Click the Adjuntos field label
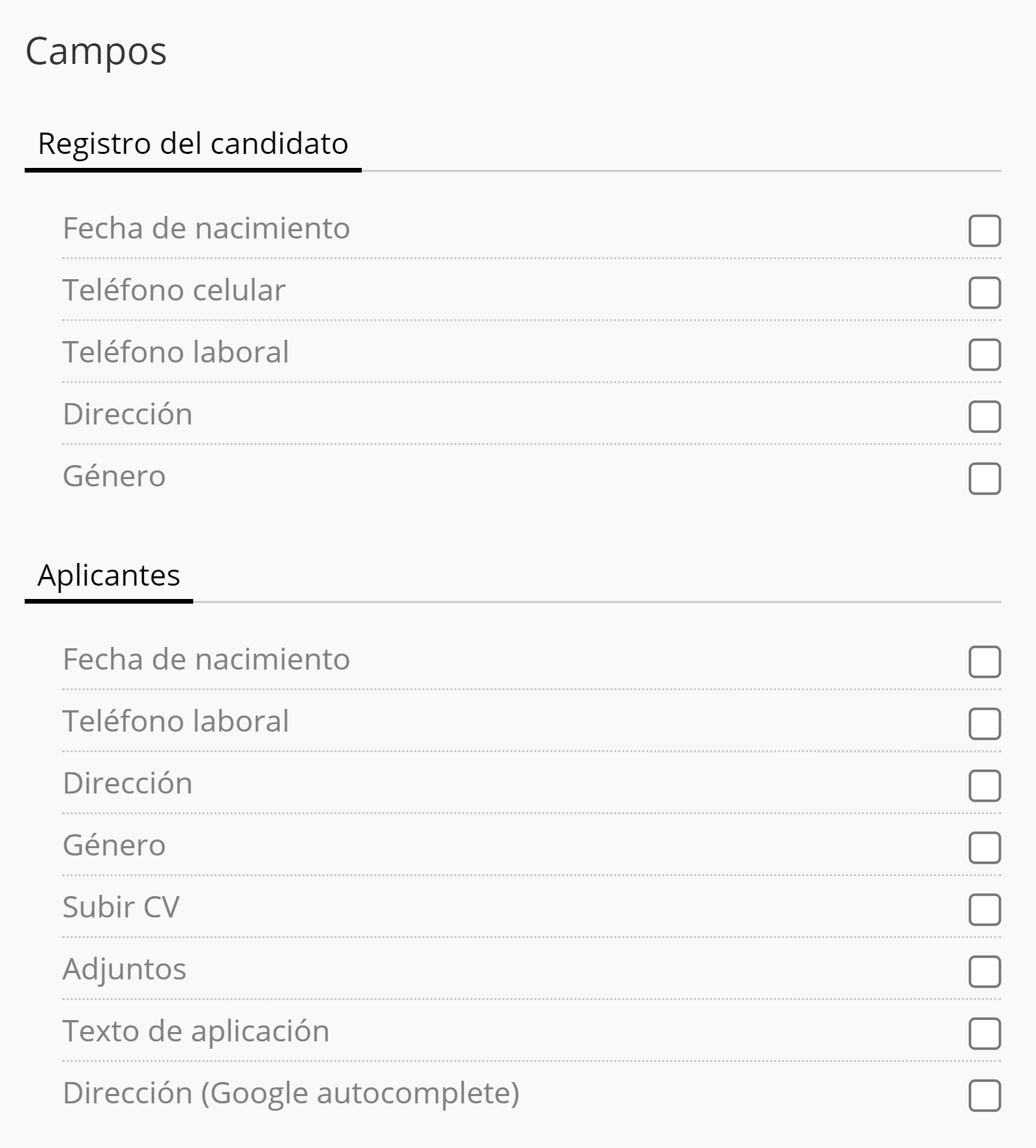1036x1148 pixels. [x=125, y=969]
